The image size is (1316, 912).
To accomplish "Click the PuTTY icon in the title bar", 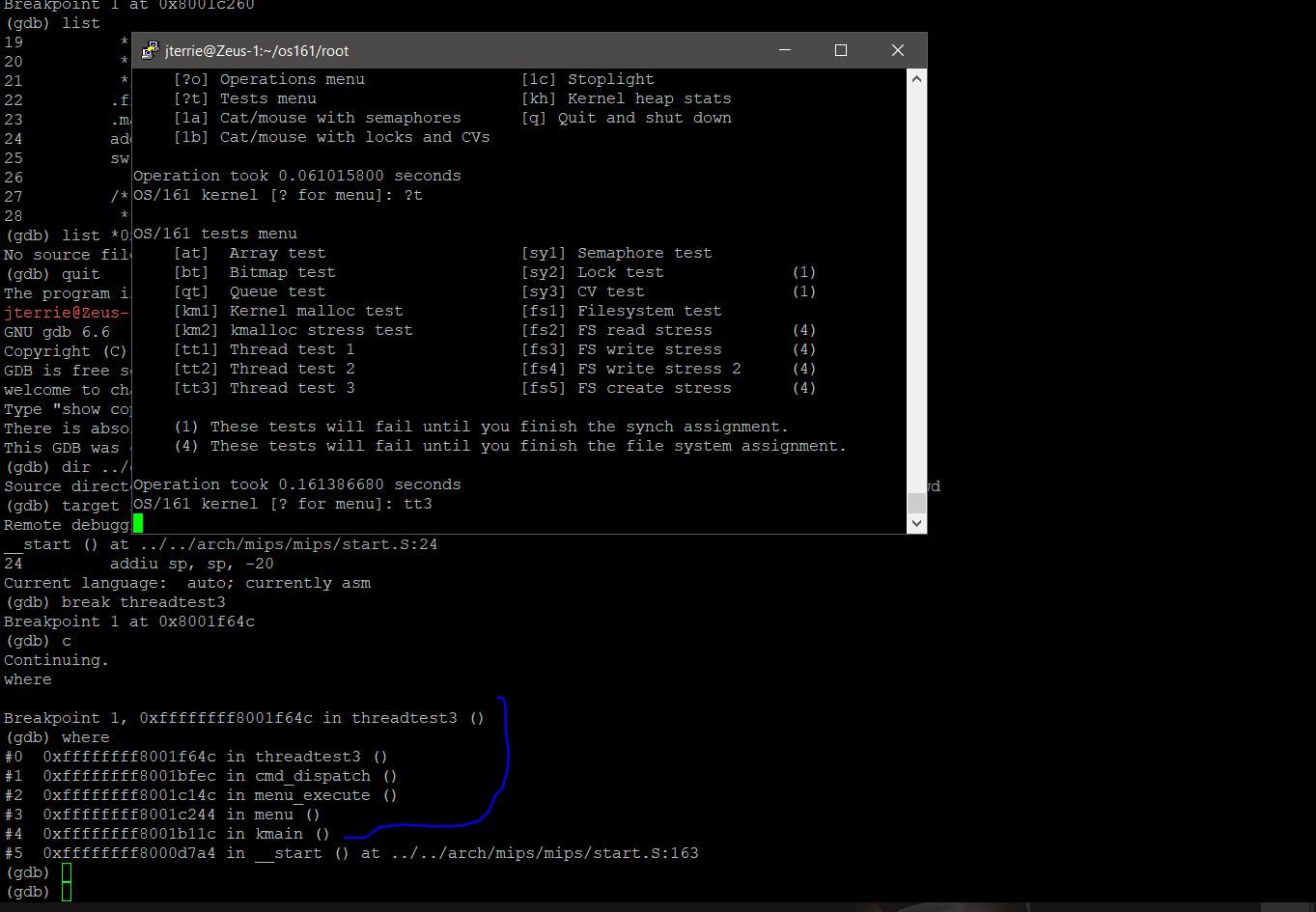I will [151, 50].
